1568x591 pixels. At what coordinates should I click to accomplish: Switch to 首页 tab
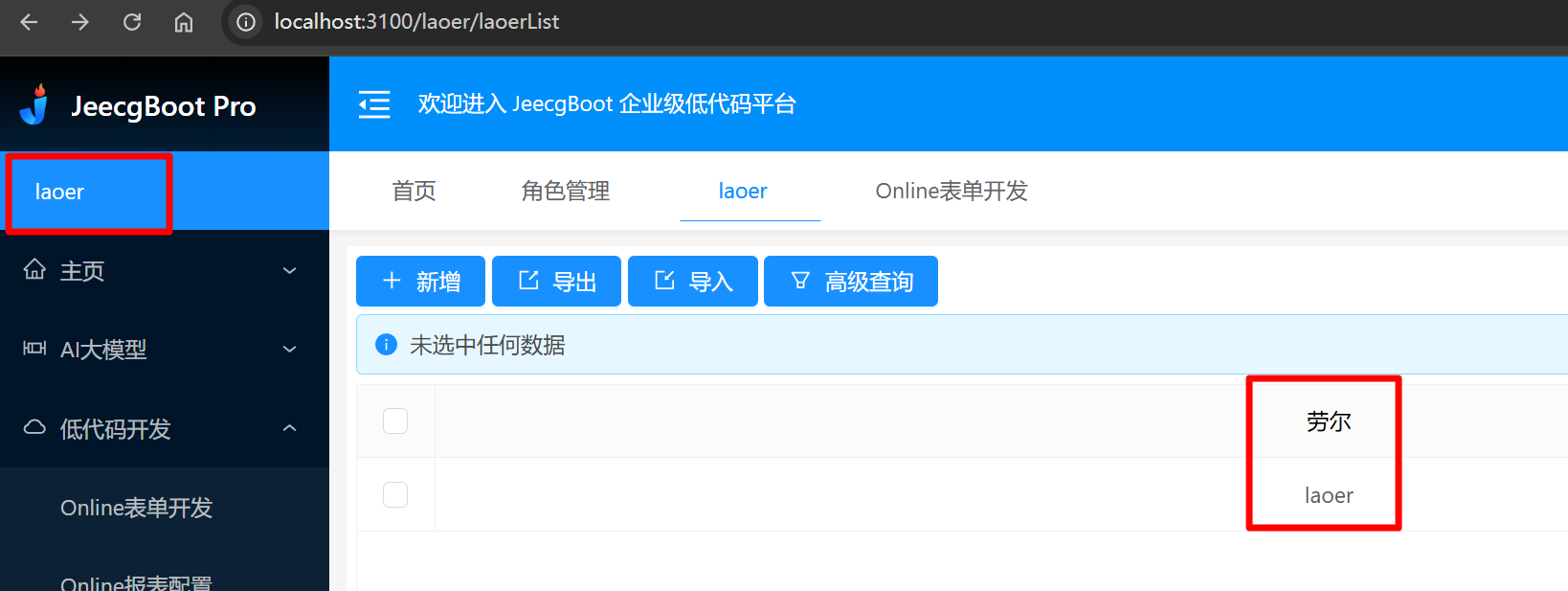pyautogui.click(x=414, y=192)
